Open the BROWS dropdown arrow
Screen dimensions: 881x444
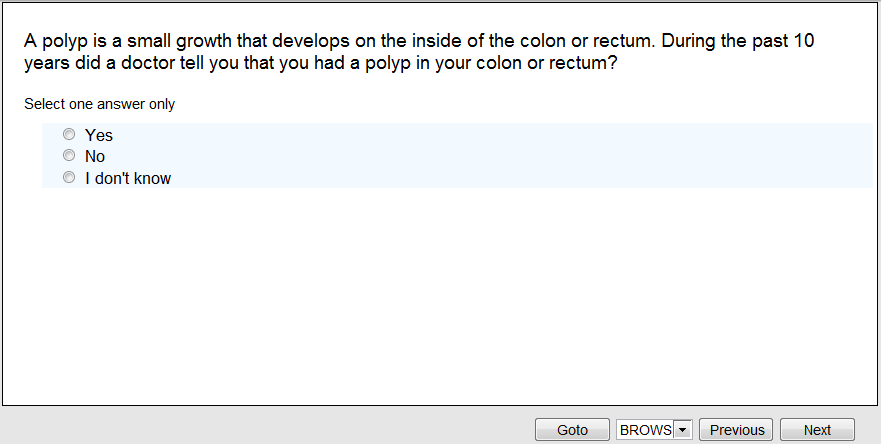coord(683,430)
